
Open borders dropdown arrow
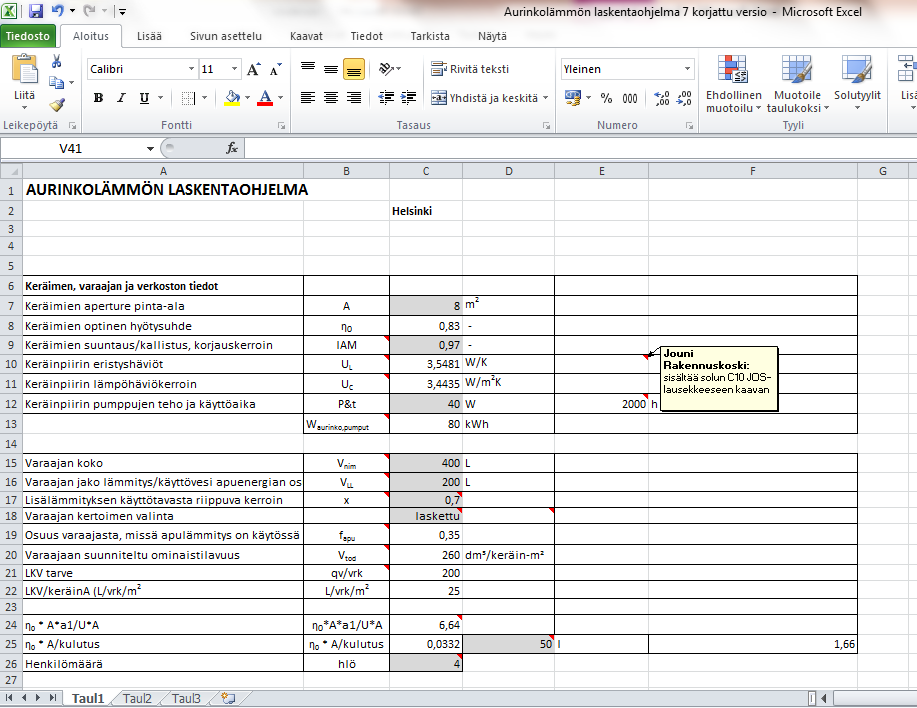tap(205, 98)
